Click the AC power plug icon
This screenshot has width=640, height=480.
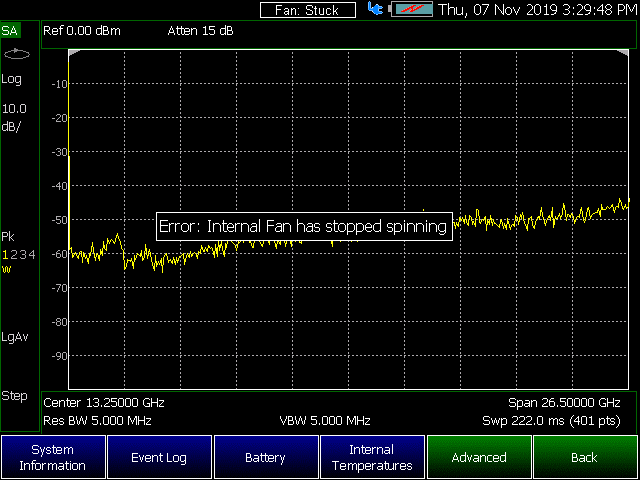[376, 9]
